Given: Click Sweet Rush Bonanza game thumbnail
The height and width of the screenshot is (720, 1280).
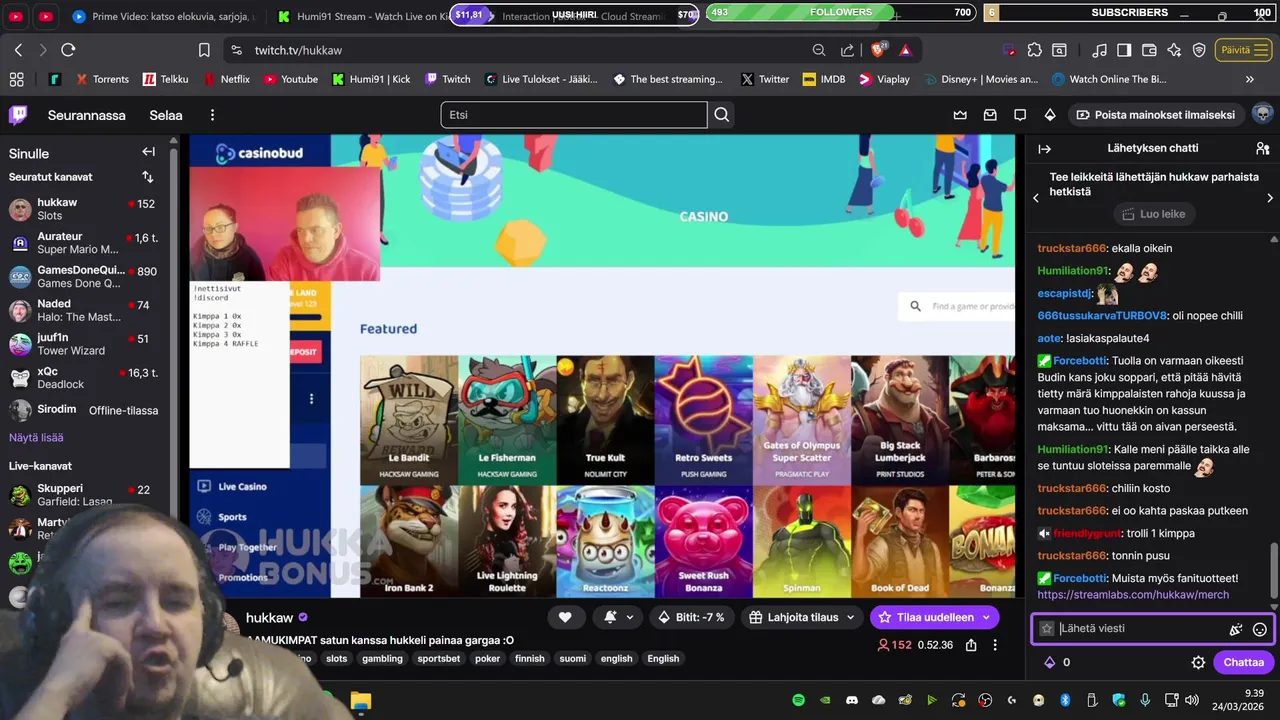Looking at the screenshot, I should 703,541.
